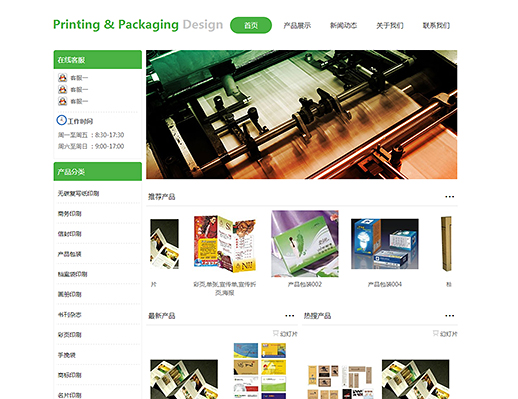
Task: Select the 档案袋印刷 category
Action: pyautogui.click(x=72, y=274)
